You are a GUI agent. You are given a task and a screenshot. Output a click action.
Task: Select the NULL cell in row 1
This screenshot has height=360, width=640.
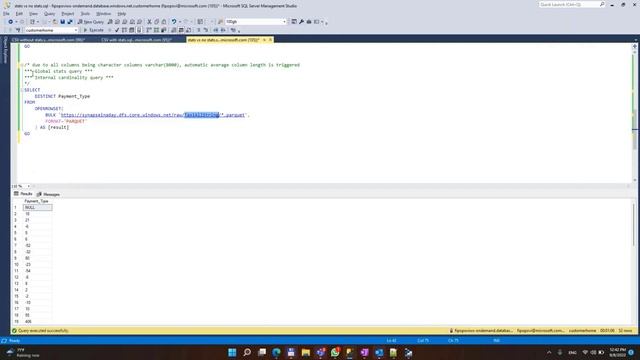pos(37,208)
